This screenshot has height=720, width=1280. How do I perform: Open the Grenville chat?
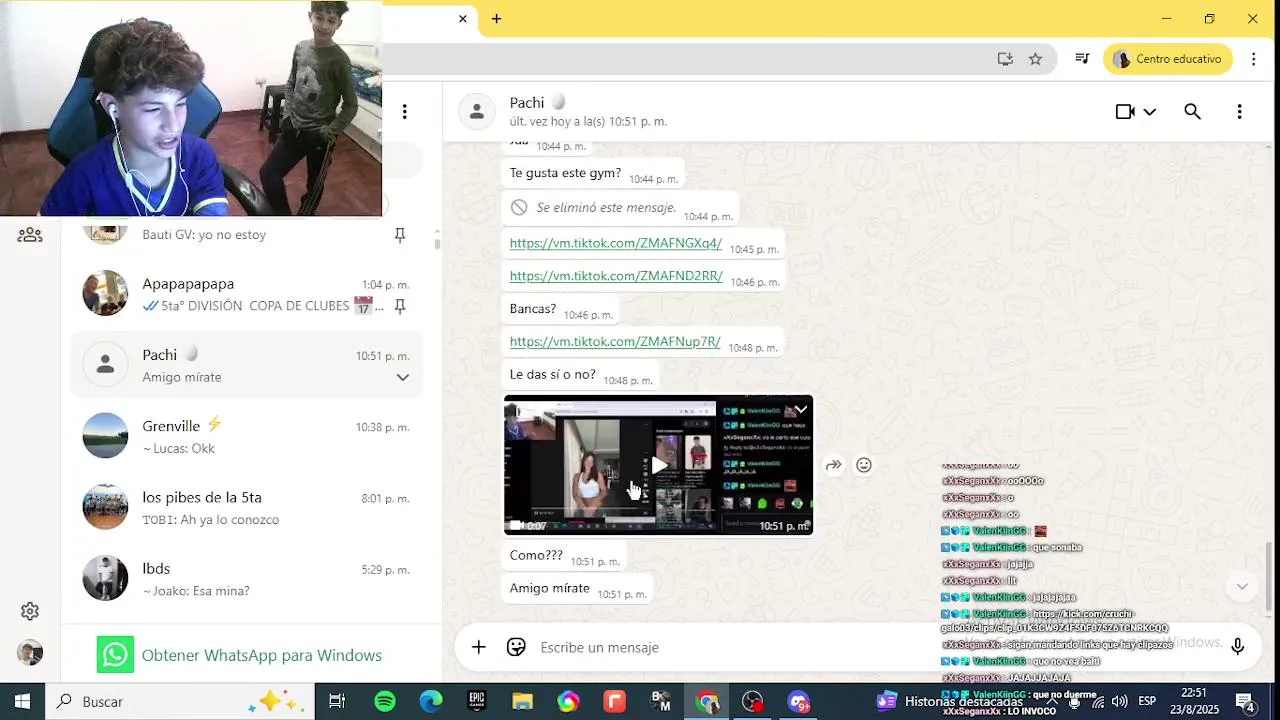point(245,436)
